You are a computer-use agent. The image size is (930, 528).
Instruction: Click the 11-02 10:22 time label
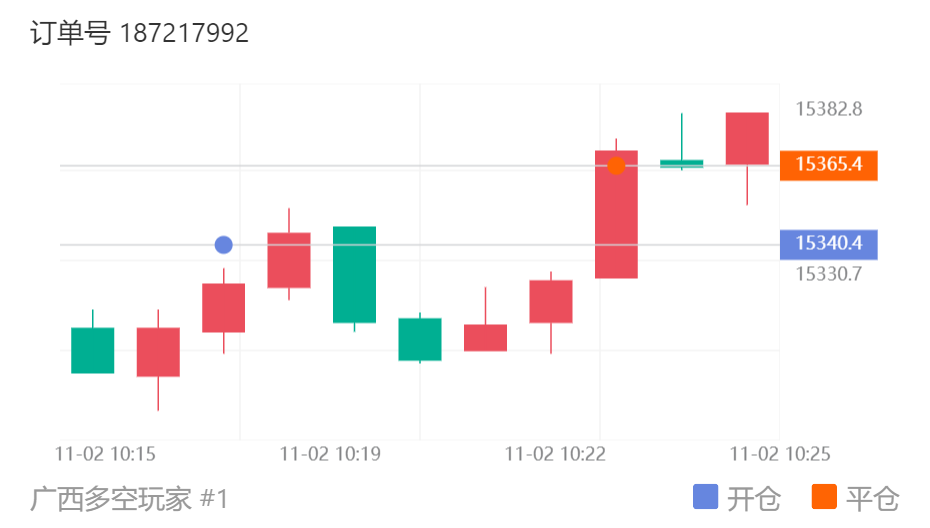[x=555, y=454]
